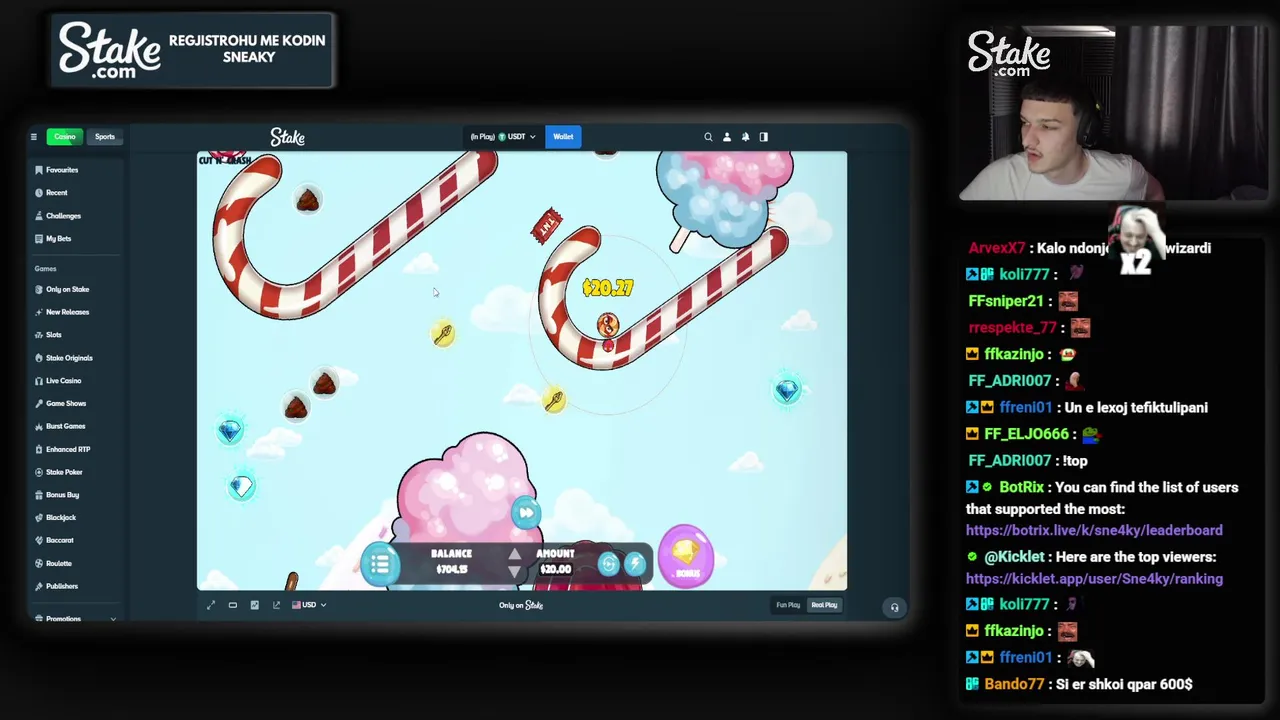1280x720 pixels.
Task: Click the $20.27 winnings text
Action: [607, 288]
